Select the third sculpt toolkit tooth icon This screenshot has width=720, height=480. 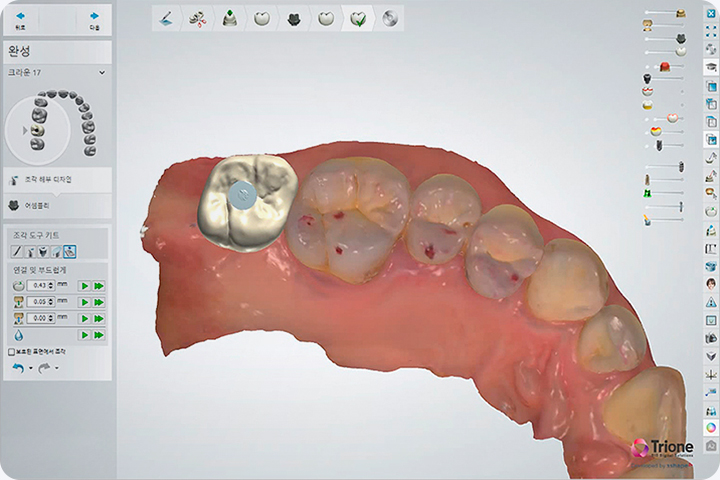43,251
